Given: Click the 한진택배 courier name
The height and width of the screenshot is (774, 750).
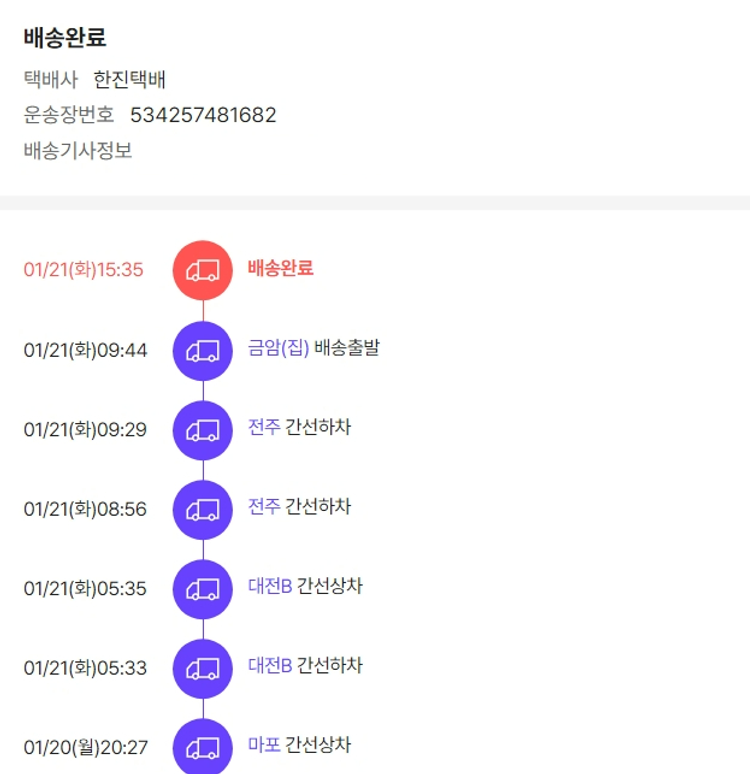Looking at the screenshot, I should [x=129, y=79].
